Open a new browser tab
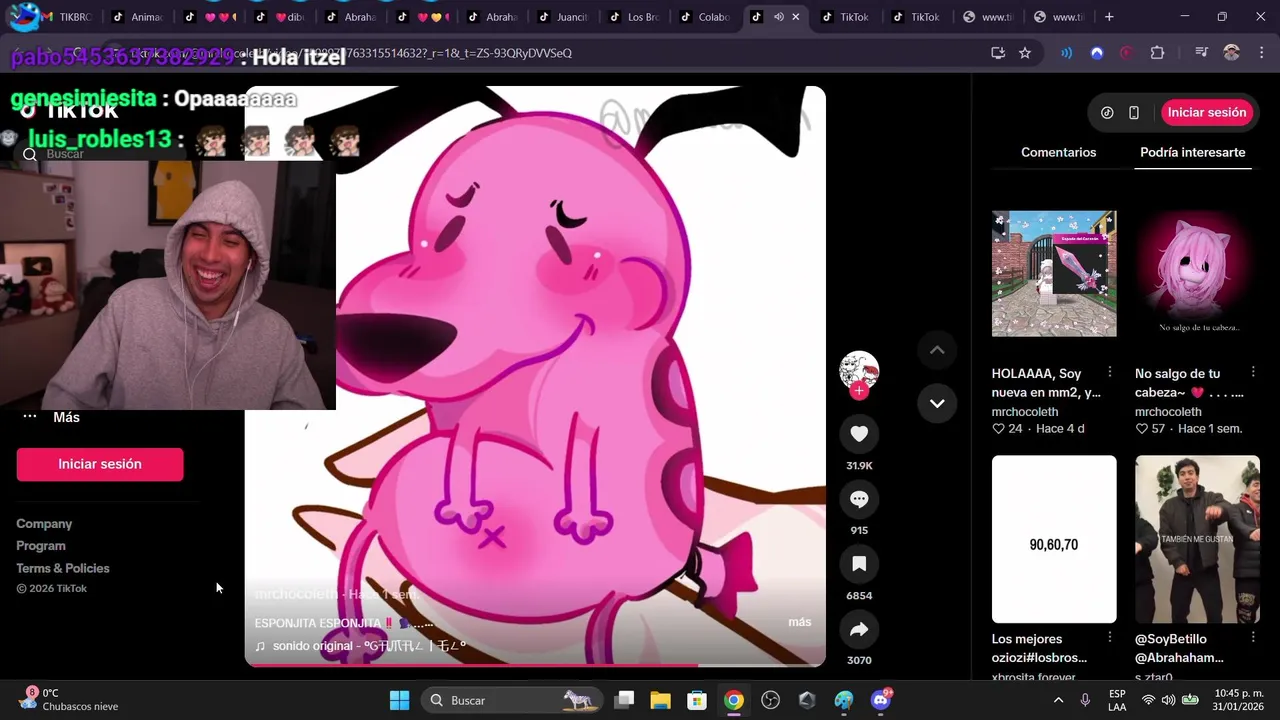The width and height of the screenshot is (1280, 720). pos(1109,17)
